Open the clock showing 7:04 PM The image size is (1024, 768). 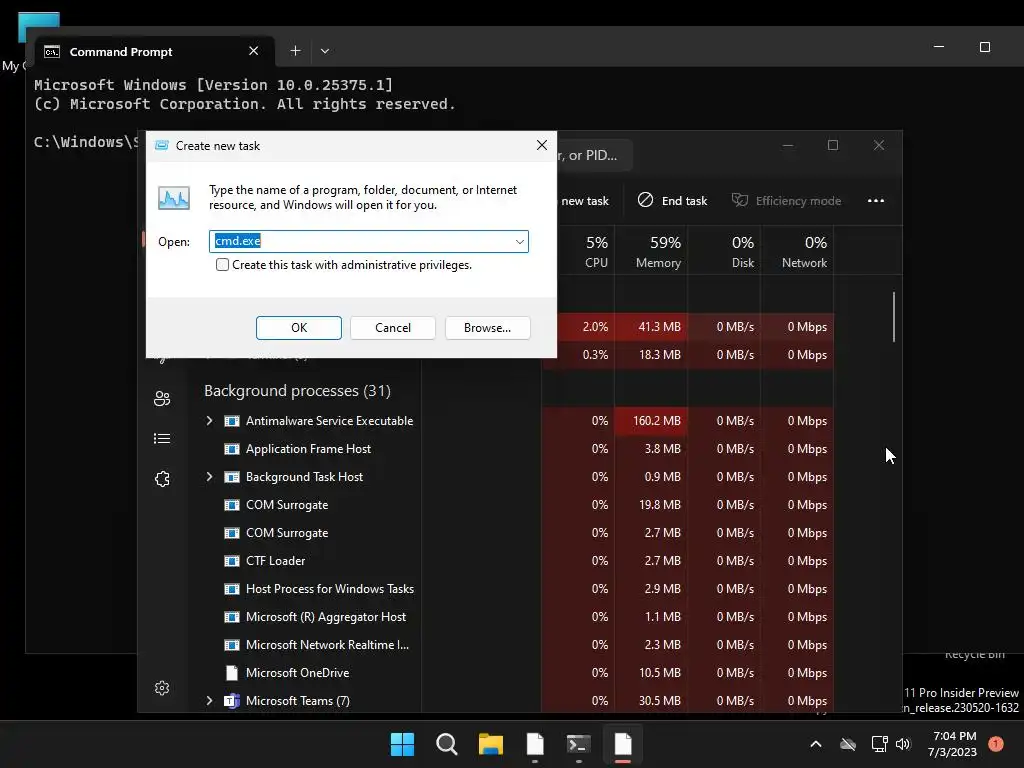coord(953,744)
